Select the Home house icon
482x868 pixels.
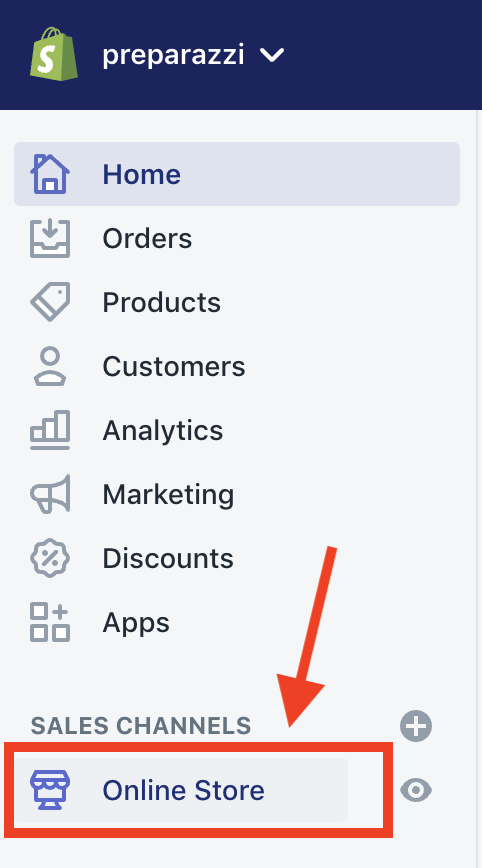[x=50, y=174]
